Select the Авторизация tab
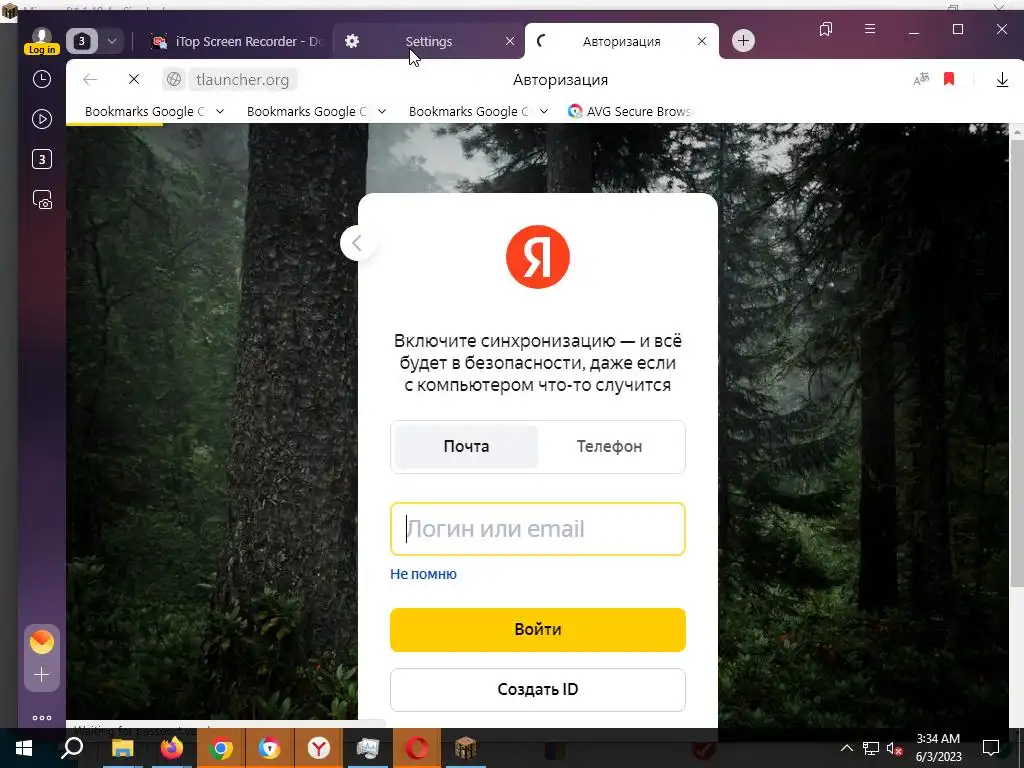The width and height of the screenshot is (1024, 768). point(621,41)
